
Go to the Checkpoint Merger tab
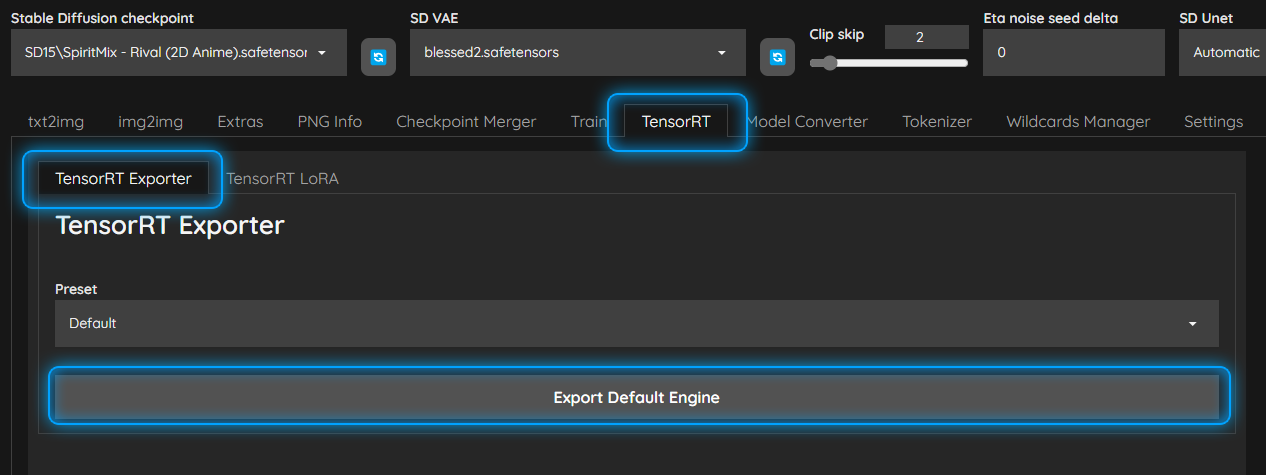(466, 121)
